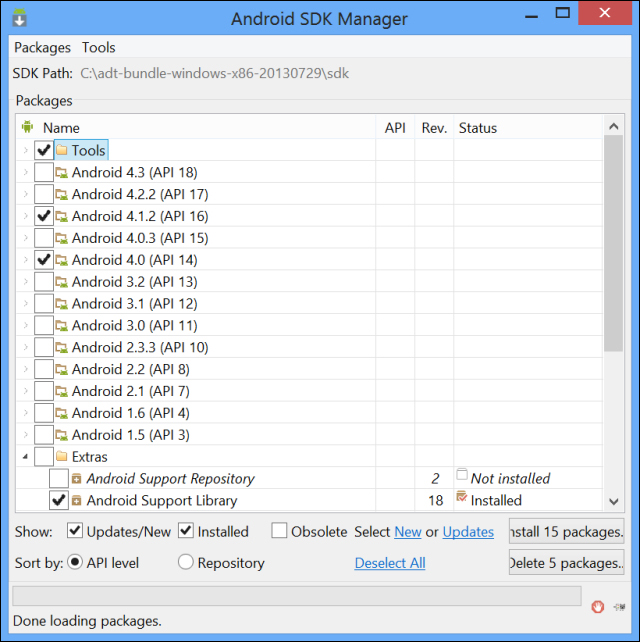Click the Install 15 packages button
640x642 pixels.
[x=566, y=531]
